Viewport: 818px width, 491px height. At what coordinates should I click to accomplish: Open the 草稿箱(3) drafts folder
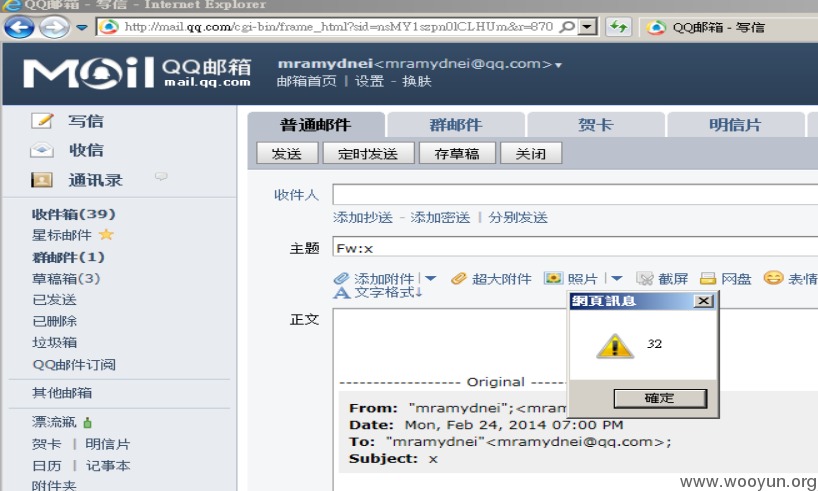pyautogui.click(x=66, y=279)
